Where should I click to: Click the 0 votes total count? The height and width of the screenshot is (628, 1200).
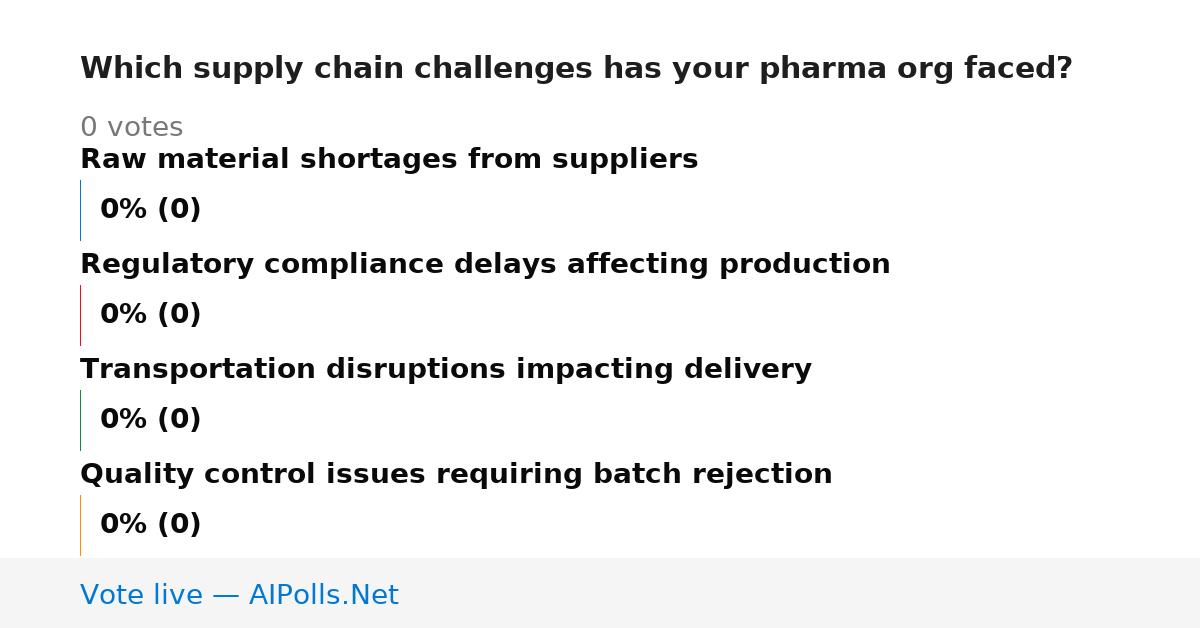pos(131,128)
